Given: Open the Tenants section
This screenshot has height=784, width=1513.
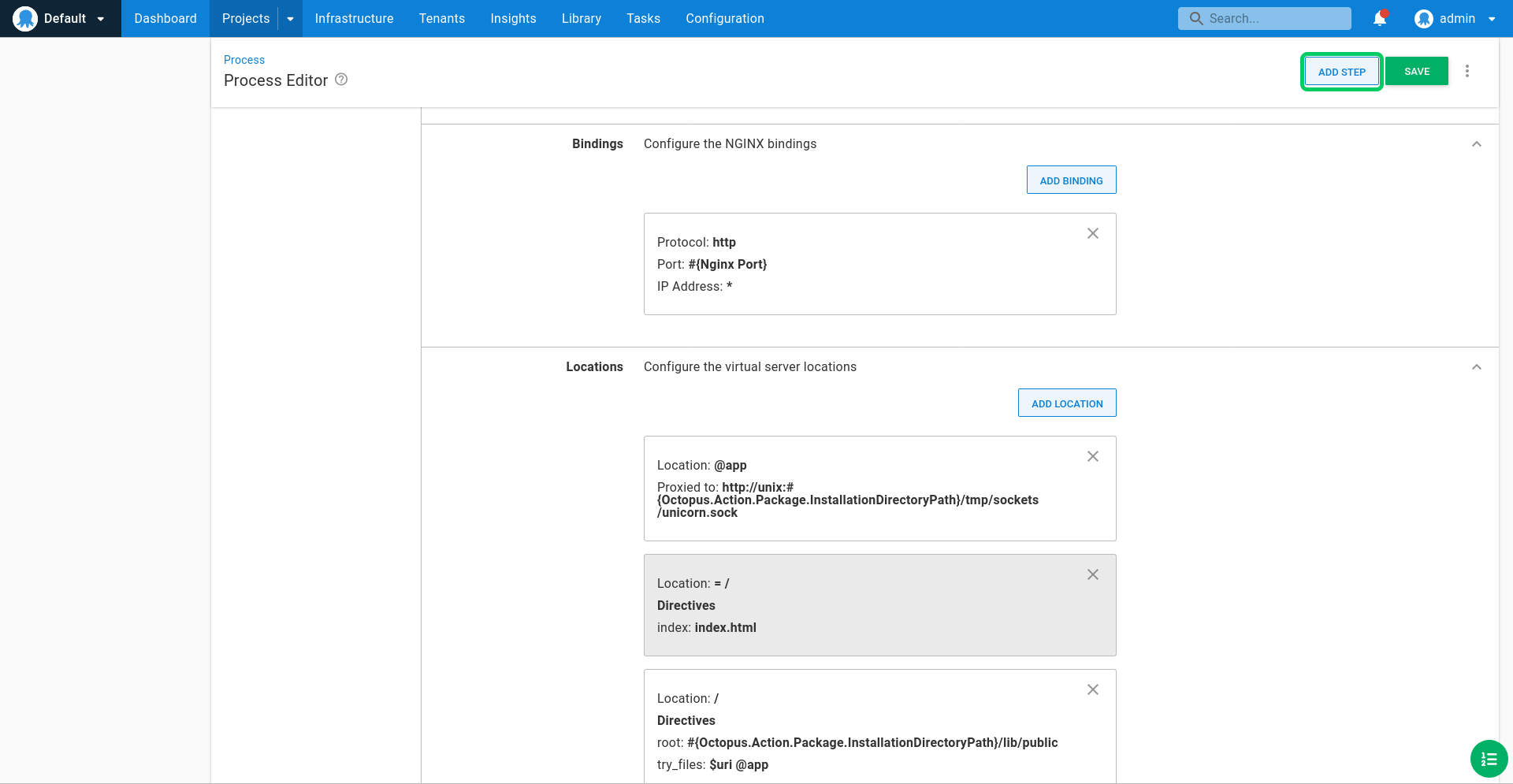Looking at the screenshot, I should click(442, 18).
